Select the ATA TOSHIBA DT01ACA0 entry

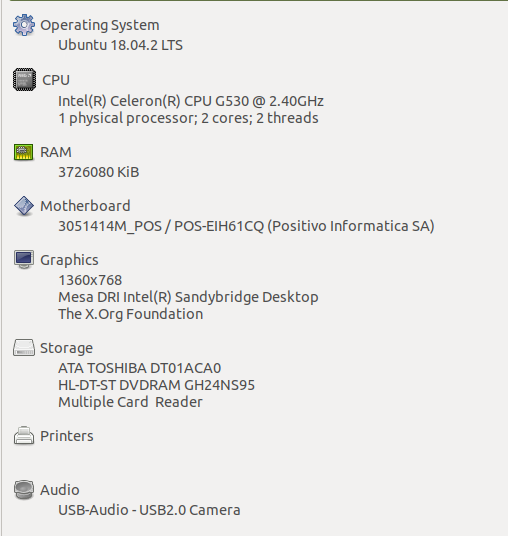click(140, 368)
